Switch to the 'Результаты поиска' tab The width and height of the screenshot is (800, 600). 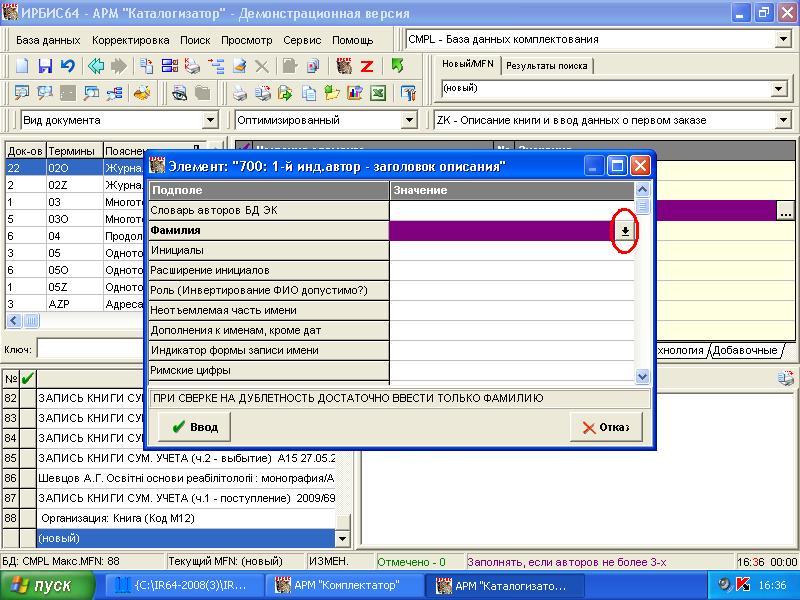(x=546, y=66)
